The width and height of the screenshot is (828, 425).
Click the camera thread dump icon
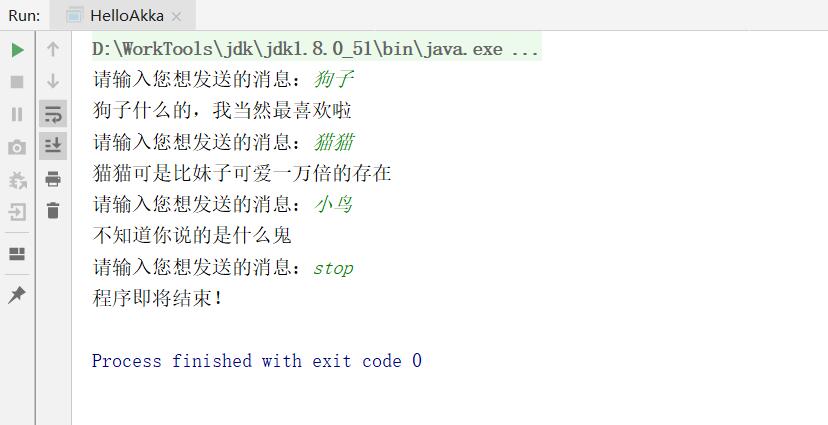click(17, 147)
